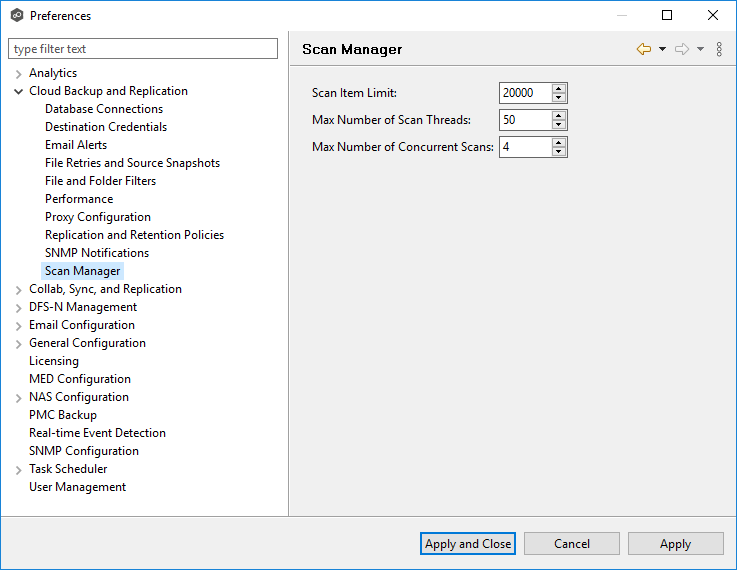Select User Management preferences page

(77, 487)
